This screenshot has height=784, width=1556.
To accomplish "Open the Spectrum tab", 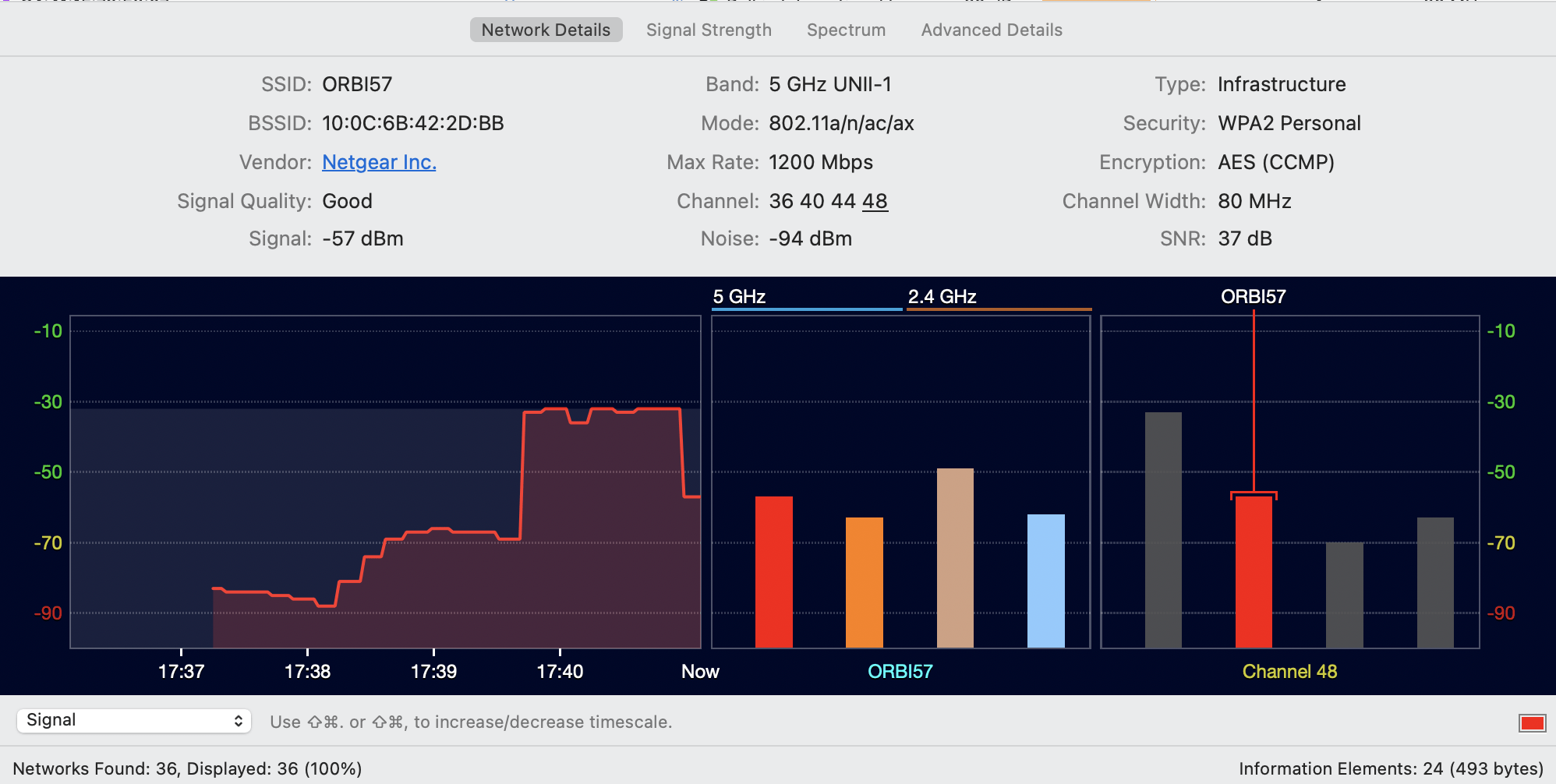I will [846, 30].
